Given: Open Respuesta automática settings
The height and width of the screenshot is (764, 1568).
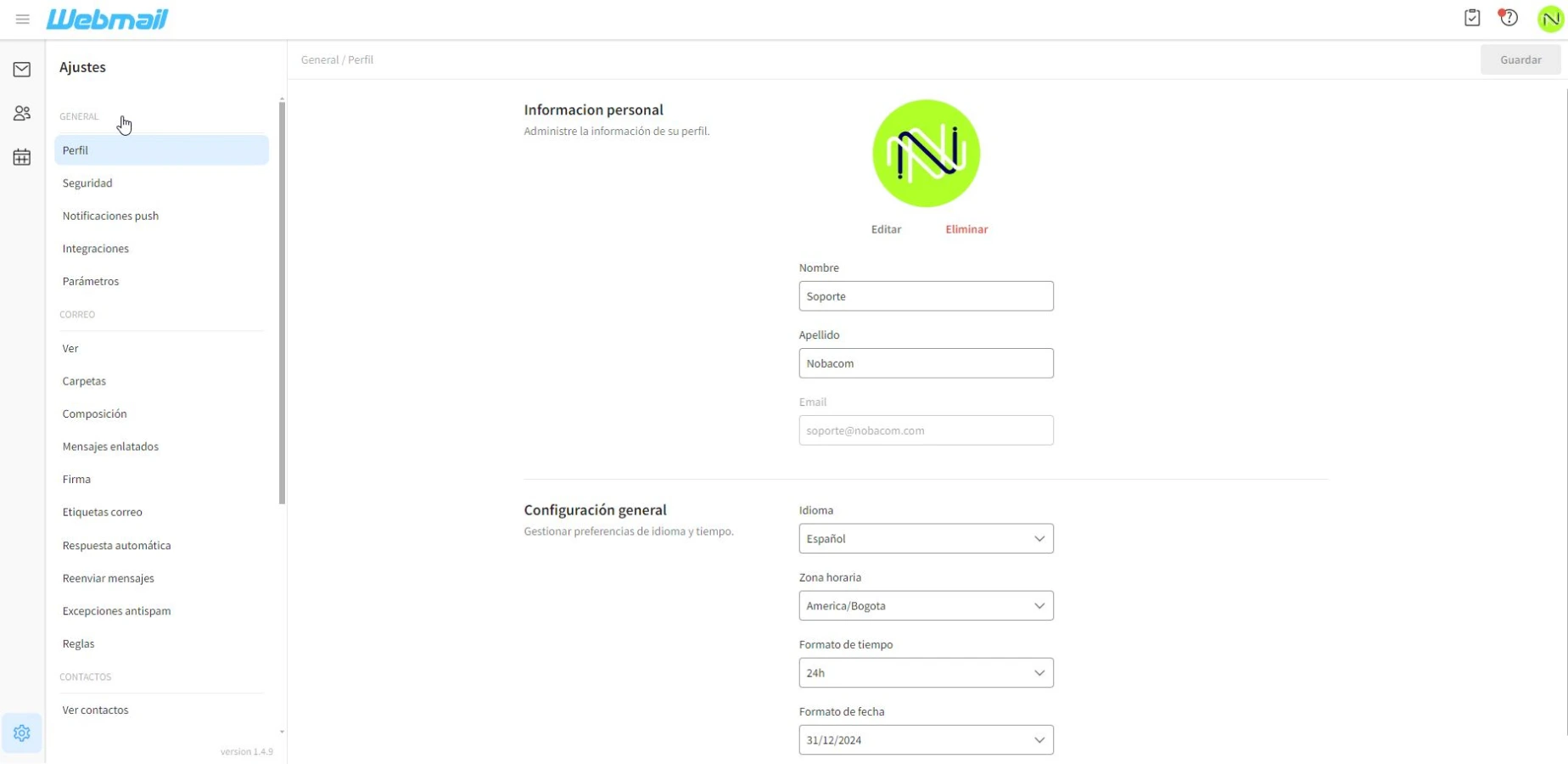Looking at the screenshot, I should (x=116, y=546).
